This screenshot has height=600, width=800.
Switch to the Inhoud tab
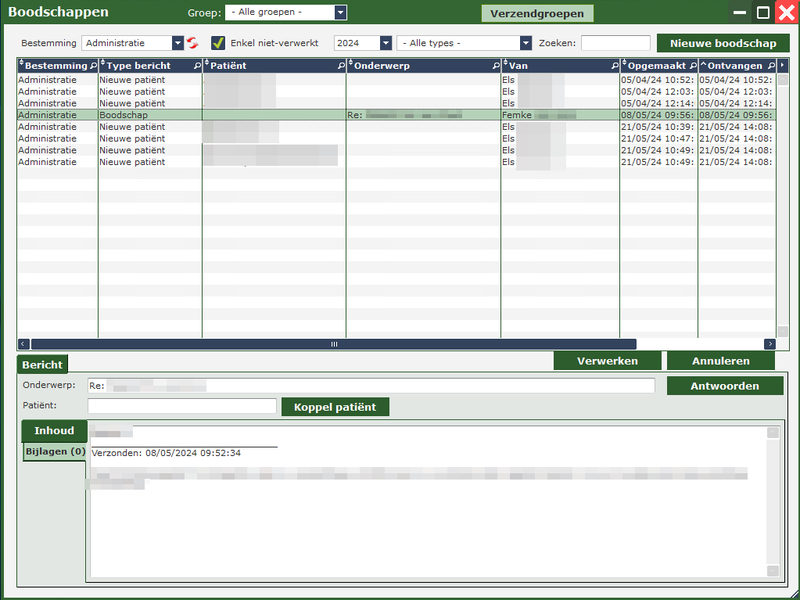tap(54, 431)
